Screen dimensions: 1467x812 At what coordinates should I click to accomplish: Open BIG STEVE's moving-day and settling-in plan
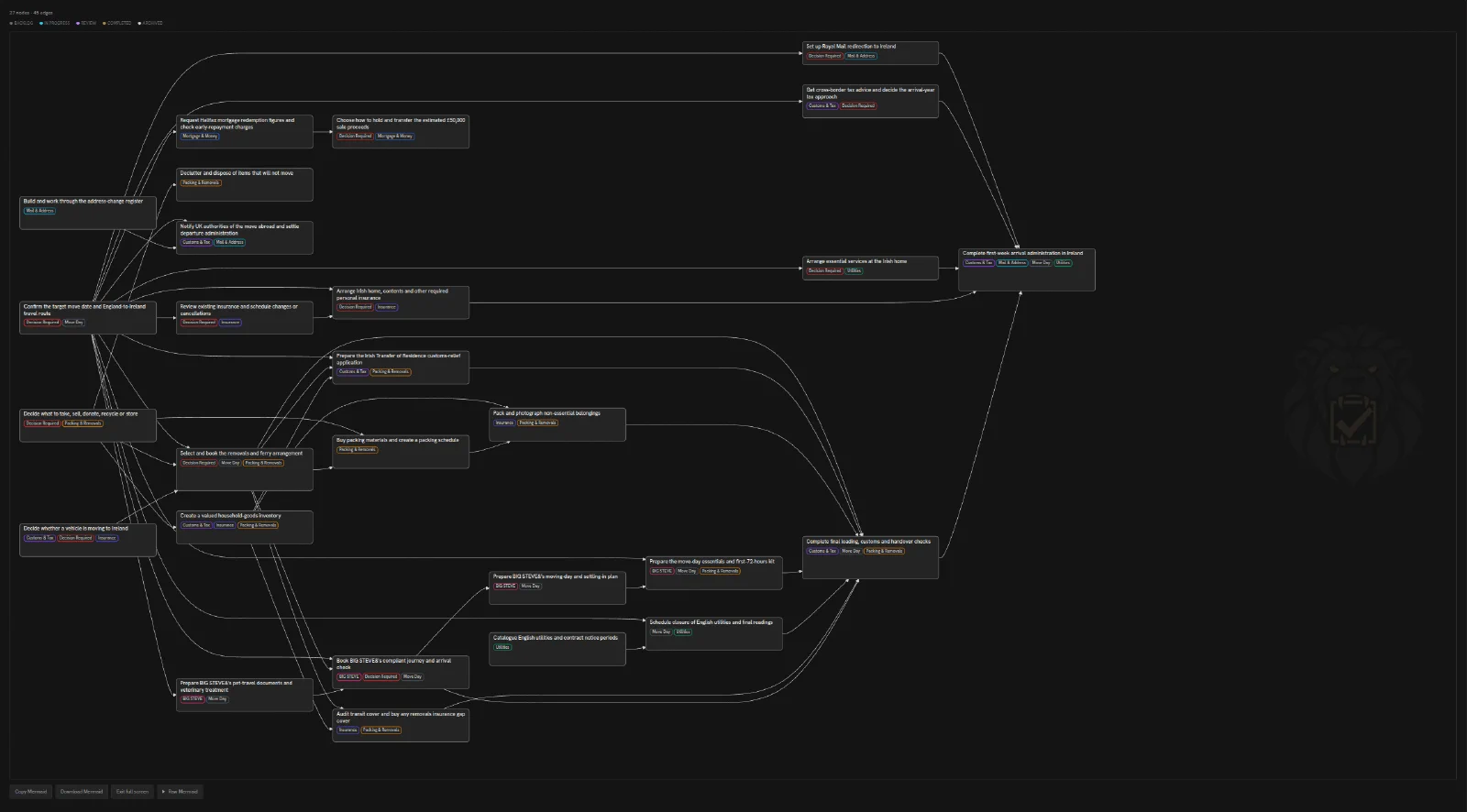tap(557, 587)
